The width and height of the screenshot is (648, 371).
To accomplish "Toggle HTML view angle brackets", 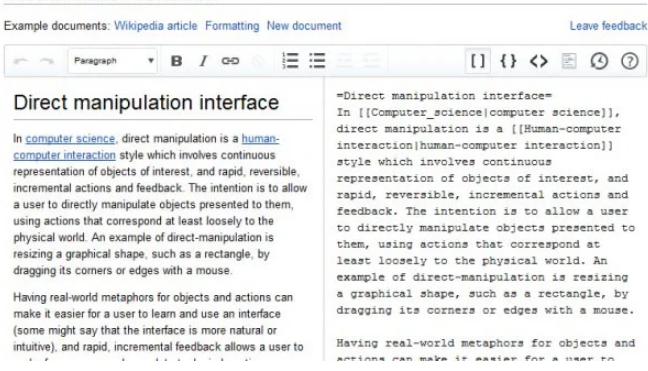I will (x=538, y=61).
